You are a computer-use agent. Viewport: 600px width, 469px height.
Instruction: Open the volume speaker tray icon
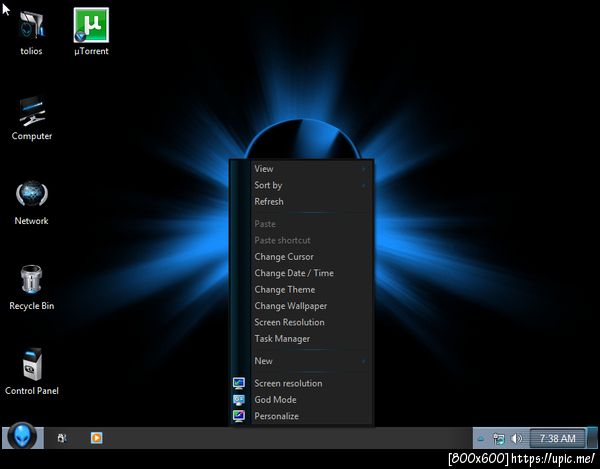tap(517, 438)
